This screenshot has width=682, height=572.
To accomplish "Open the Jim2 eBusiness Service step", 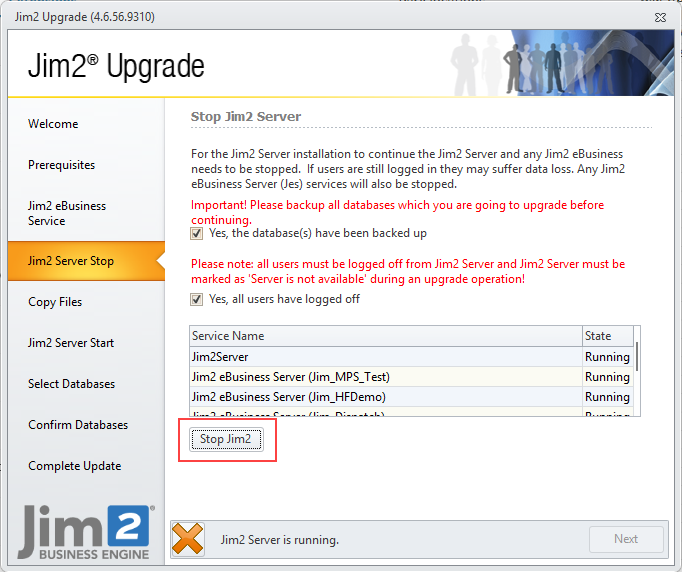I will [x=67, y=213].
